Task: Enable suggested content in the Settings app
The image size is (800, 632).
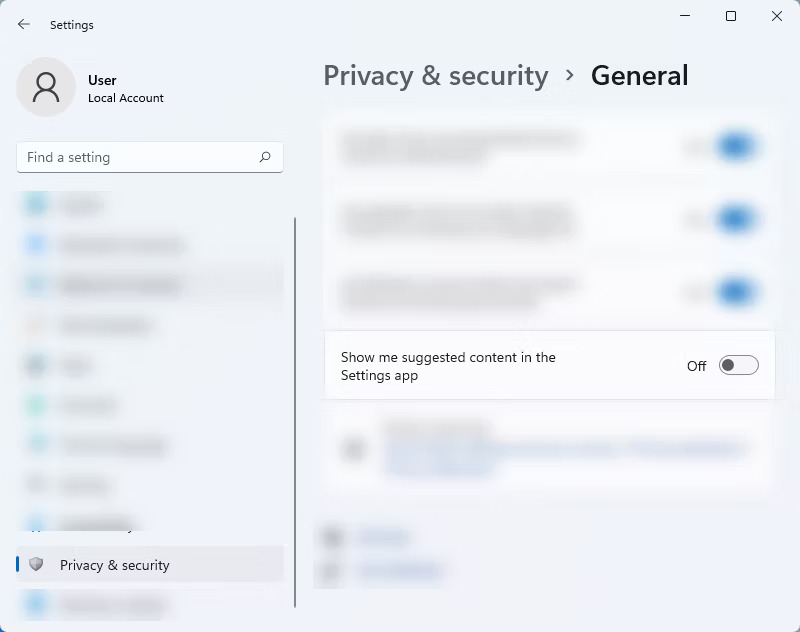Action: 739,365
